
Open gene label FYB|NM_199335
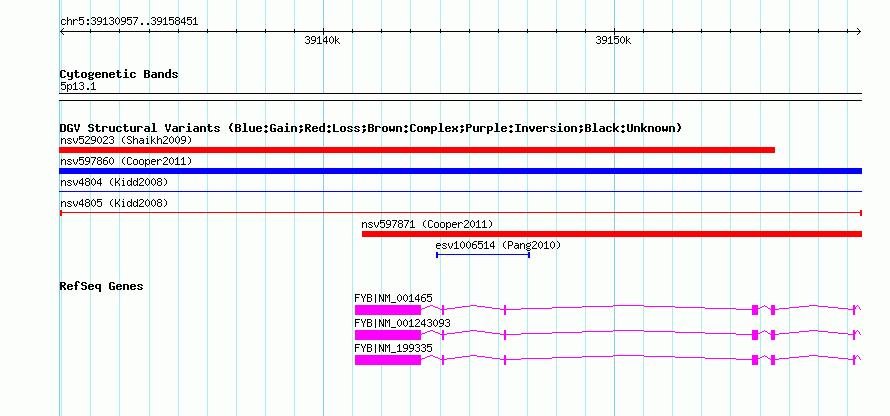click(x=393, y=348)
